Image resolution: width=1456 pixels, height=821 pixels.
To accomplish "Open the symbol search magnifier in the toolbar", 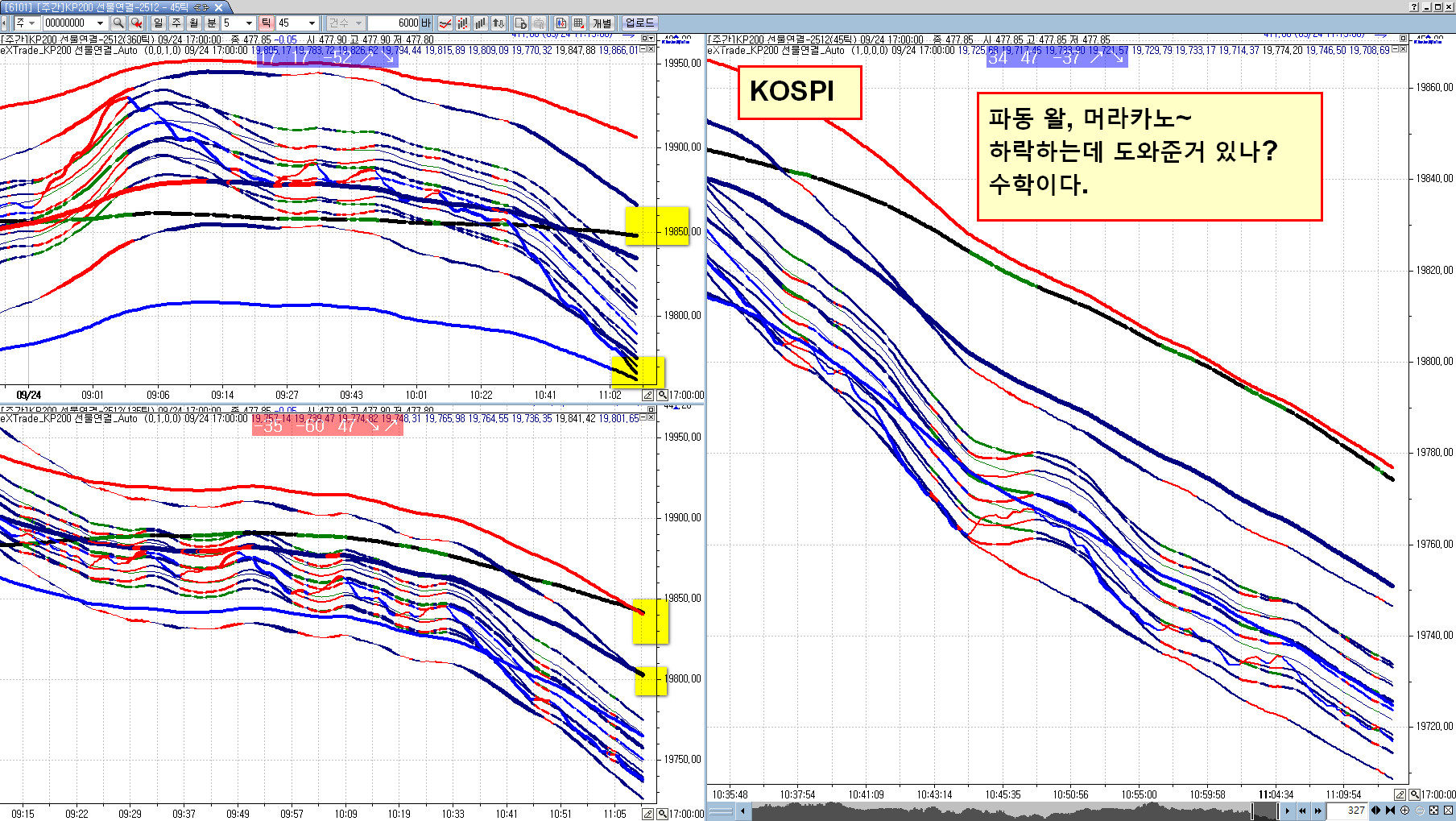I will tap(118, 23).
